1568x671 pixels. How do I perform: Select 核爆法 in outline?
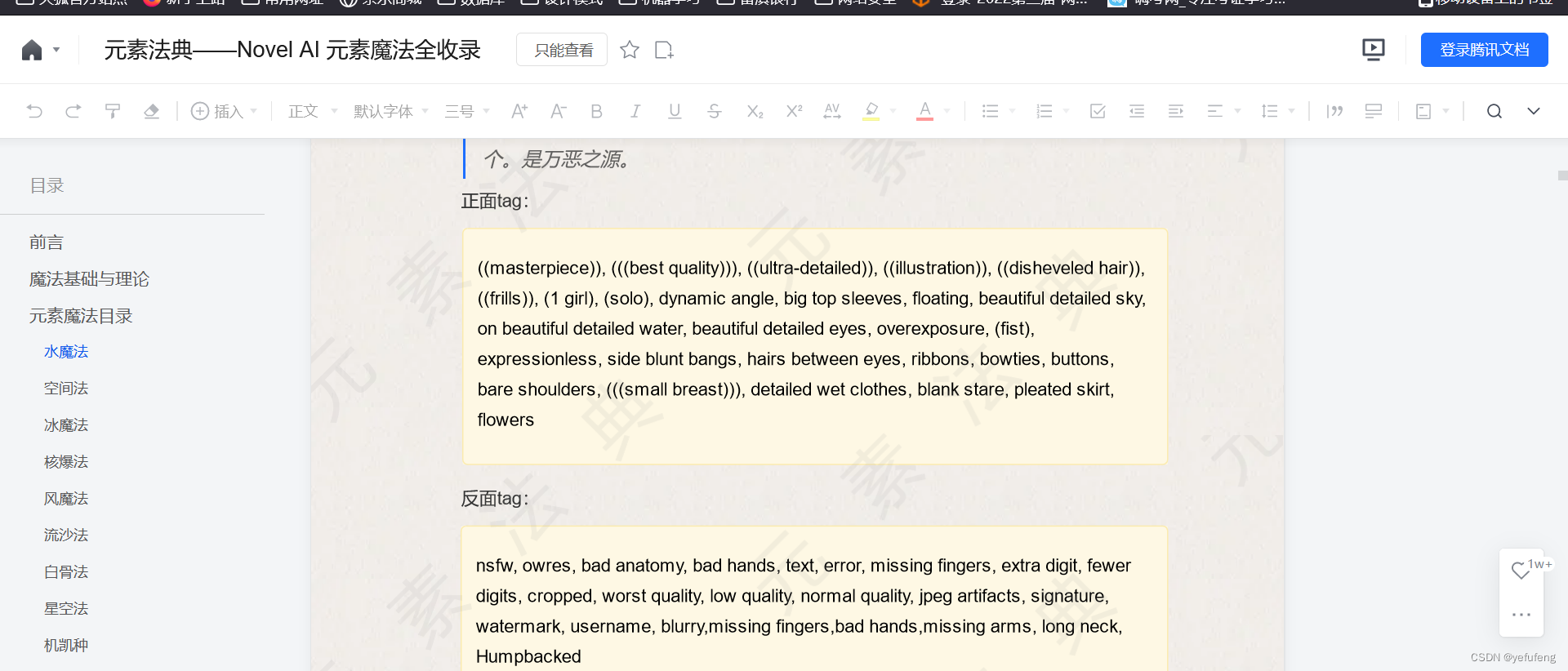[66, 462]
